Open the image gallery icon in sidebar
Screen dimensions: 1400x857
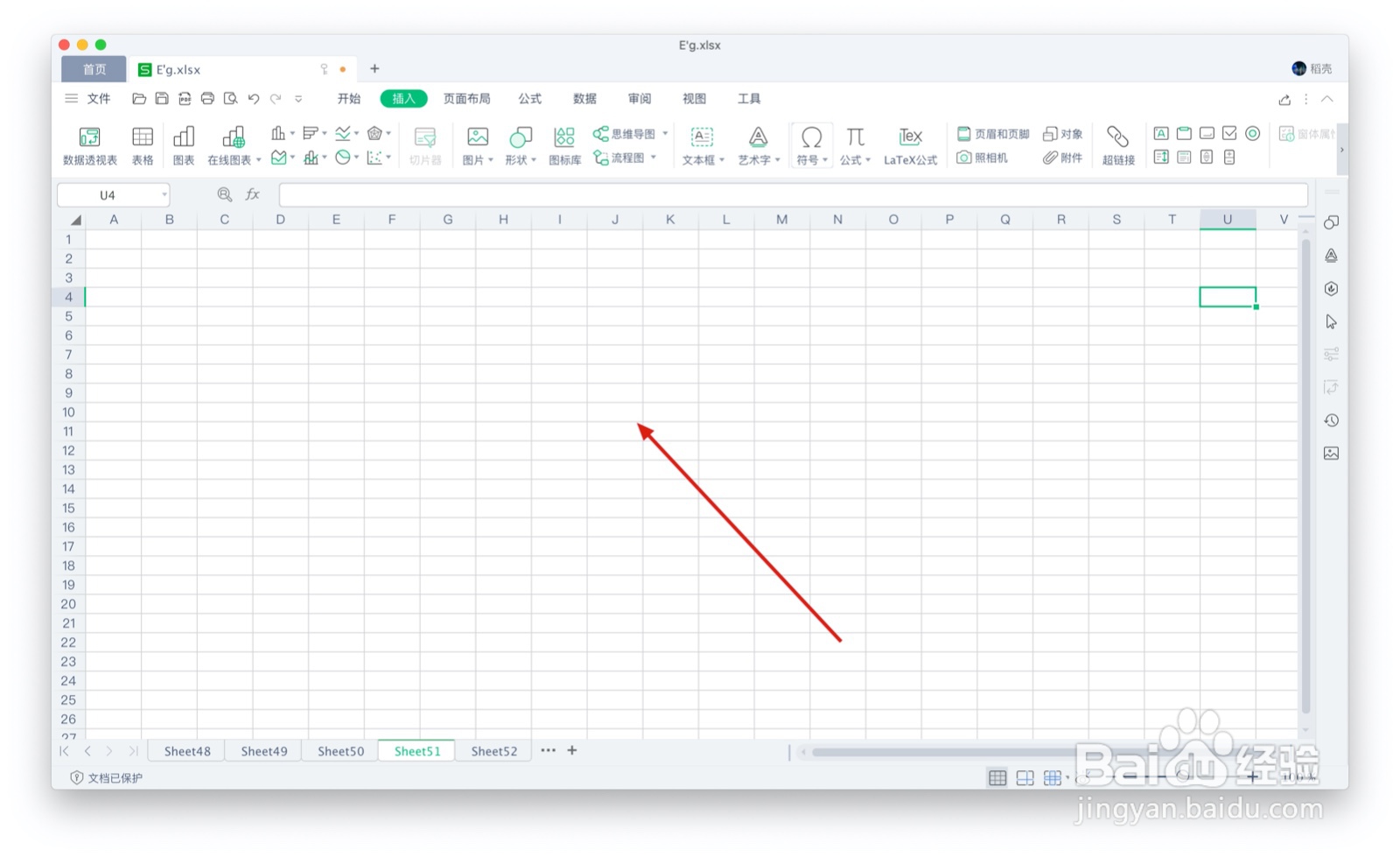[x=1331, y=453]
